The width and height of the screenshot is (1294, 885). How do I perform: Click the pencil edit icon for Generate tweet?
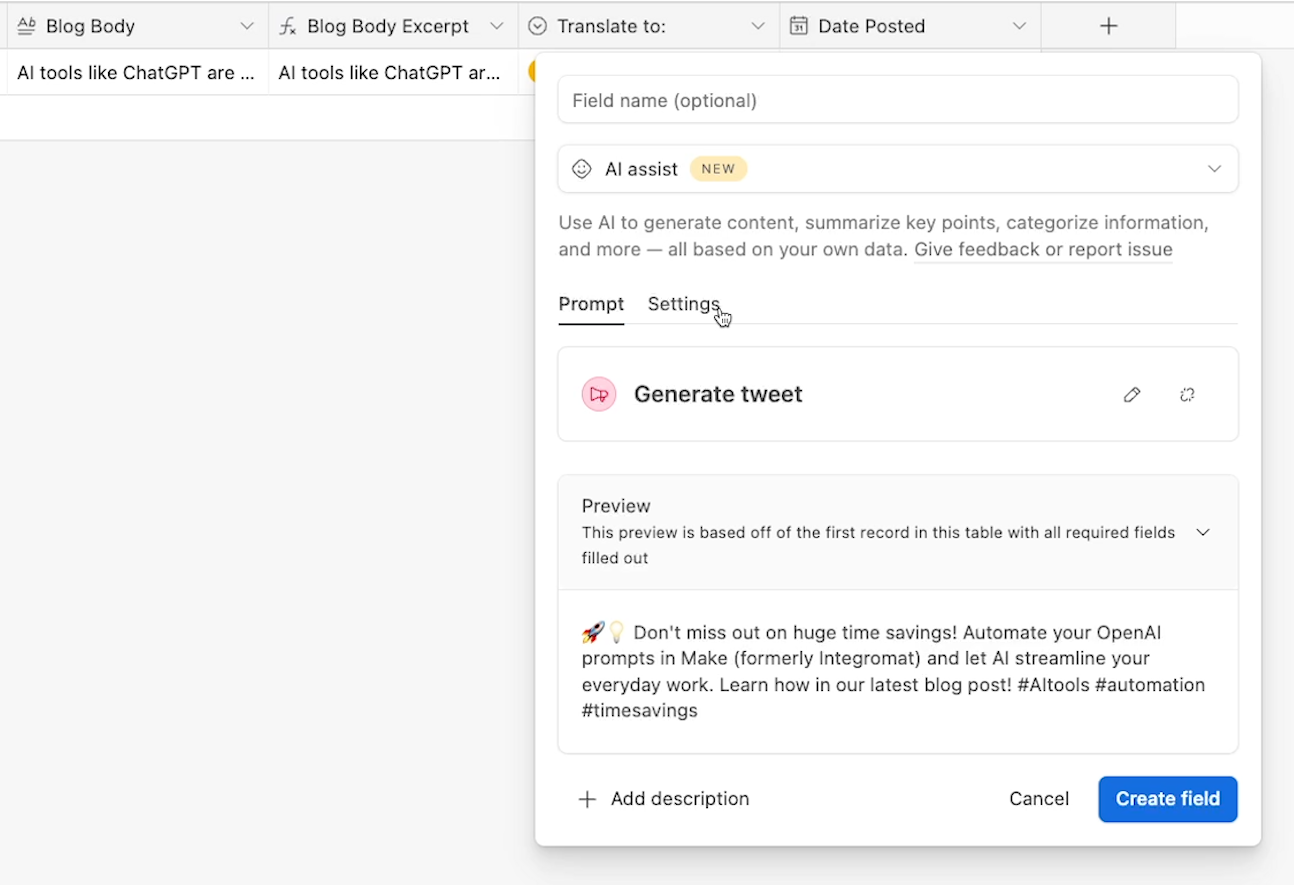pos(1132,395)
